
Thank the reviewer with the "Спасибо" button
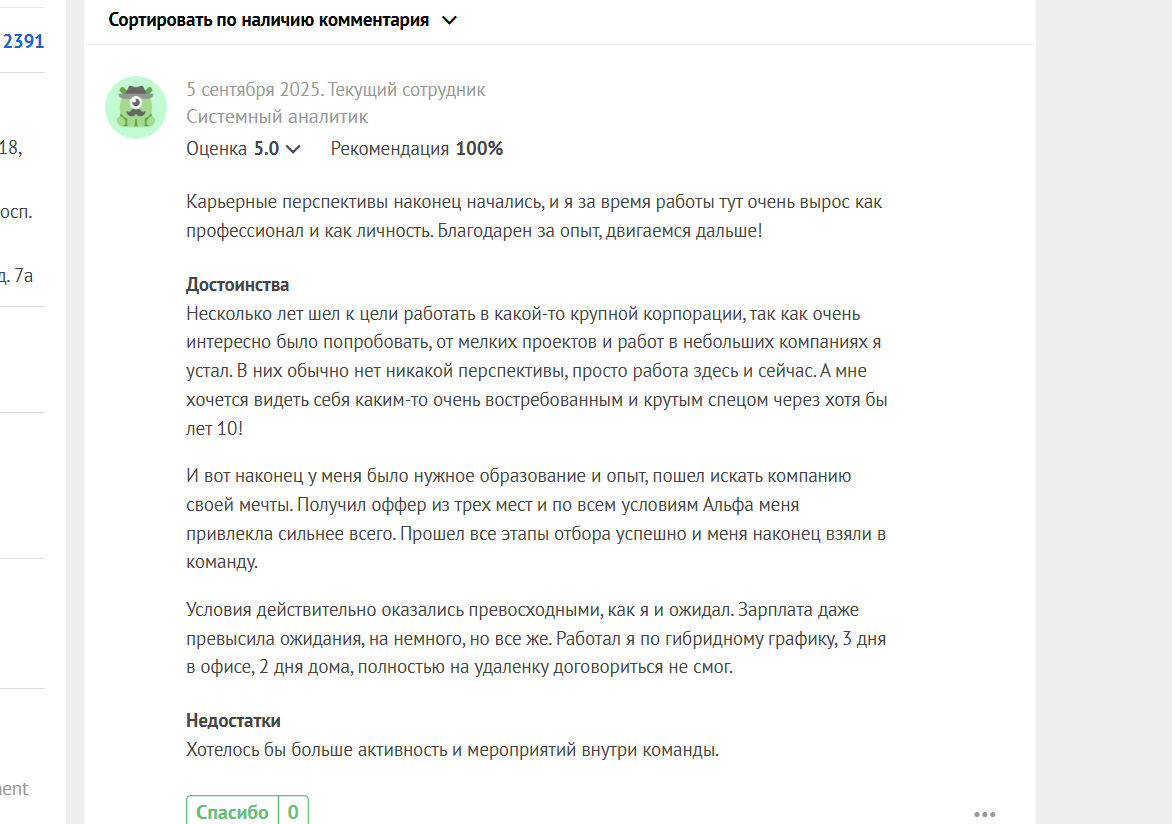tap(232, 811)
